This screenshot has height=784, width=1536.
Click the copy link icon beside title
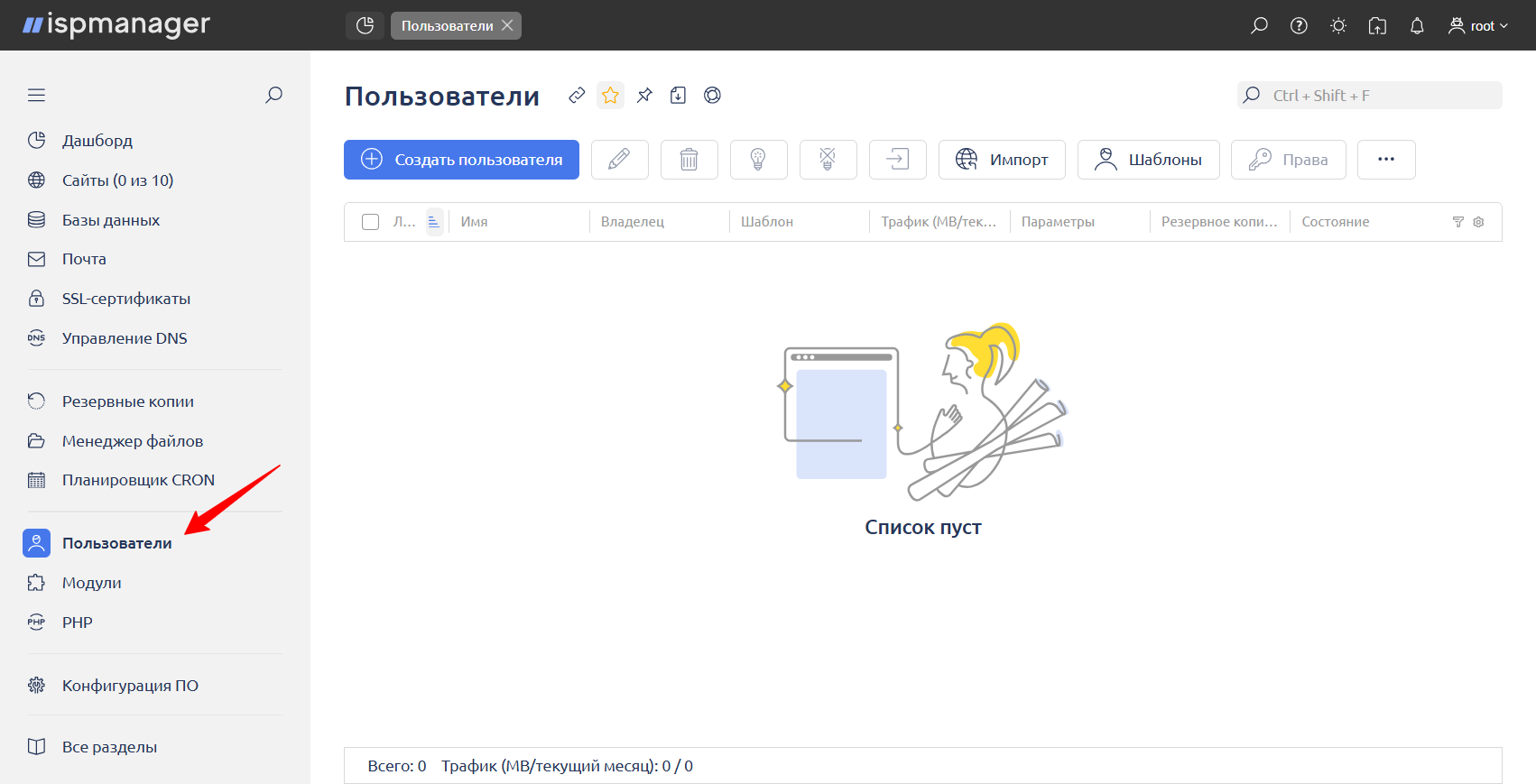point(577,96)
